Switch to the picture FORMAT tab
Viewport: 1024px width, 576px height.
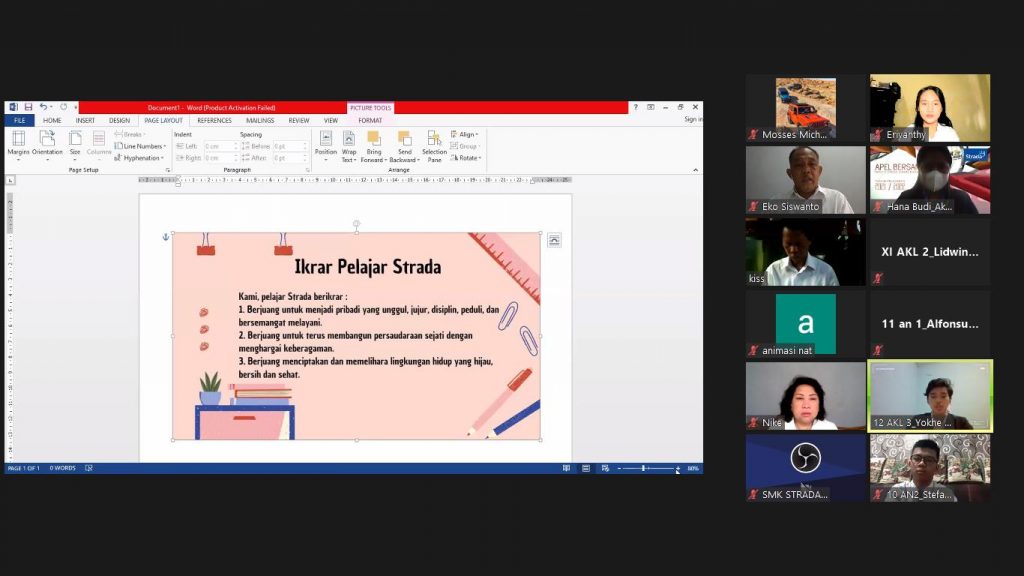tap(370, 120)
